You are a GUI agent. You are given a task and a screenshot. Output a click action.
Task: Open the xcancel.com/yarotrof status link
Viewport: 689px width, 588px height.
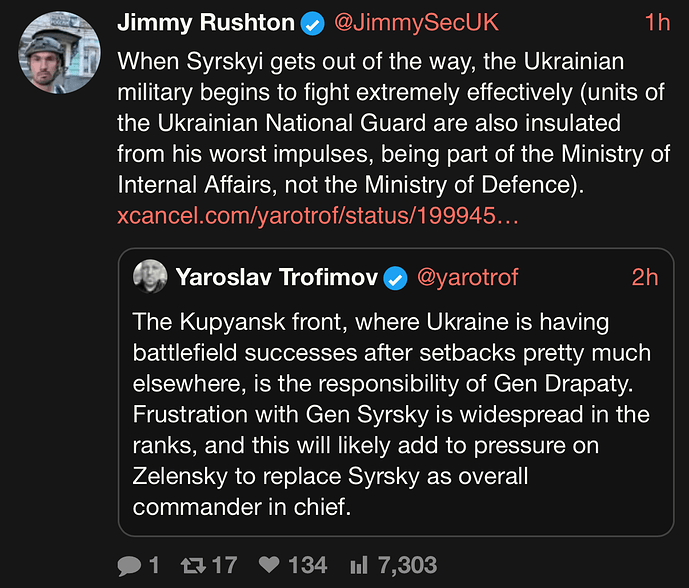[x=317, y=216]
